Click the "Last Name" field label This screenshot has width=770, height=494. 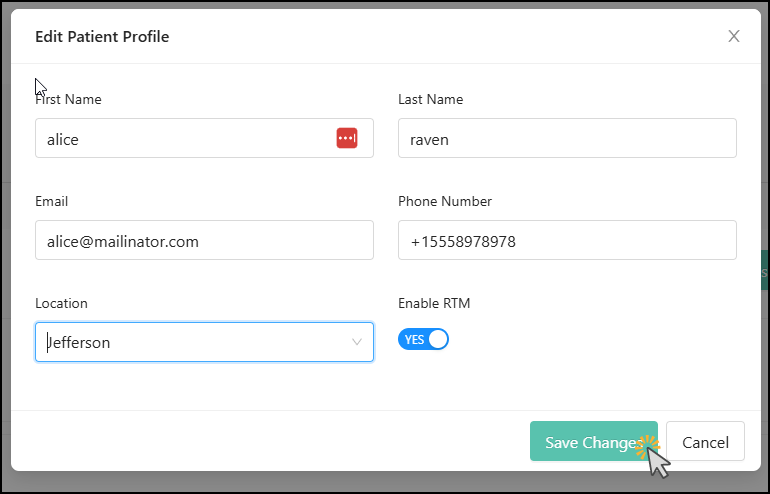point(430,99)
